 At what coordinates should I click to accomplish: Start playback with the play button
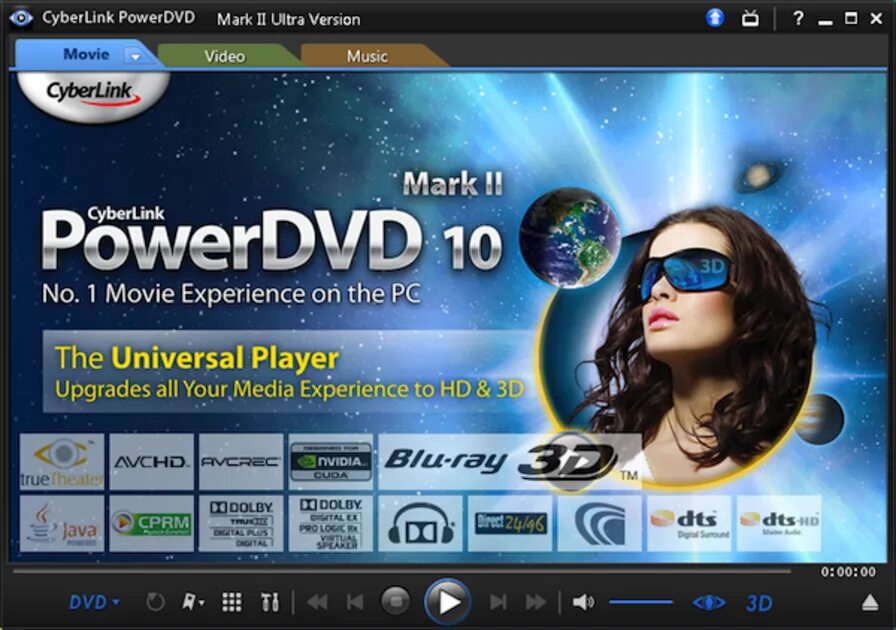tap(447, 602)
